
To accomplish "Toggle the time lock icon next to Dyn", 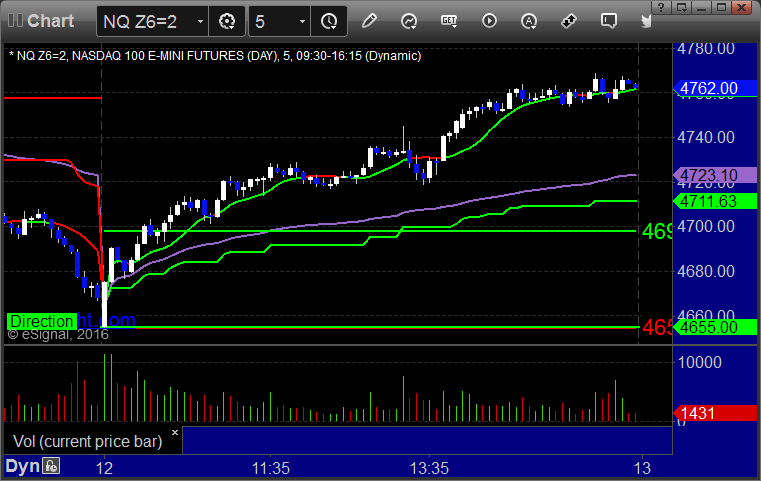I will pos(51,466).
